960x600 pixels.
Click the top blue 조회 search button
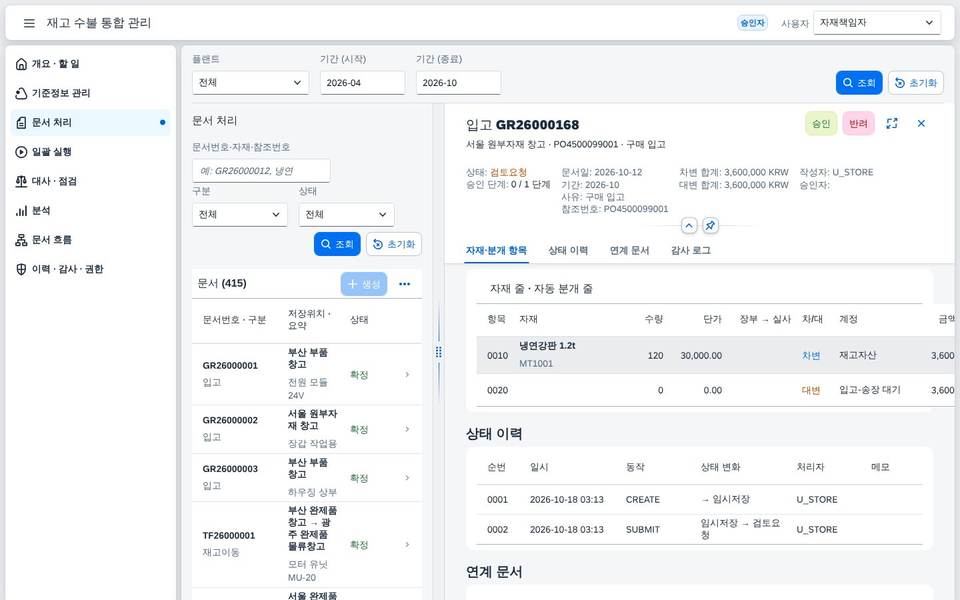pyautogui.click(x=859, y=83)
